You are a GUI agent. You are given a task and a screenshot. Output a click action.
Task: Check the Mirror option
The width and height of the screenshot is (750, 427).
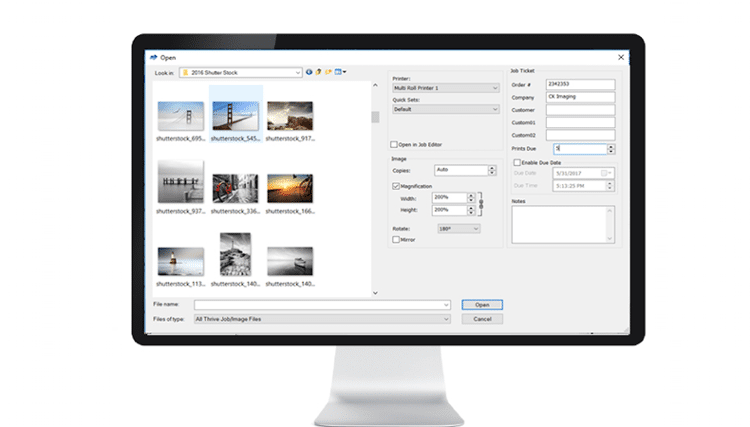pyautogui.click(x=396, y=239)
